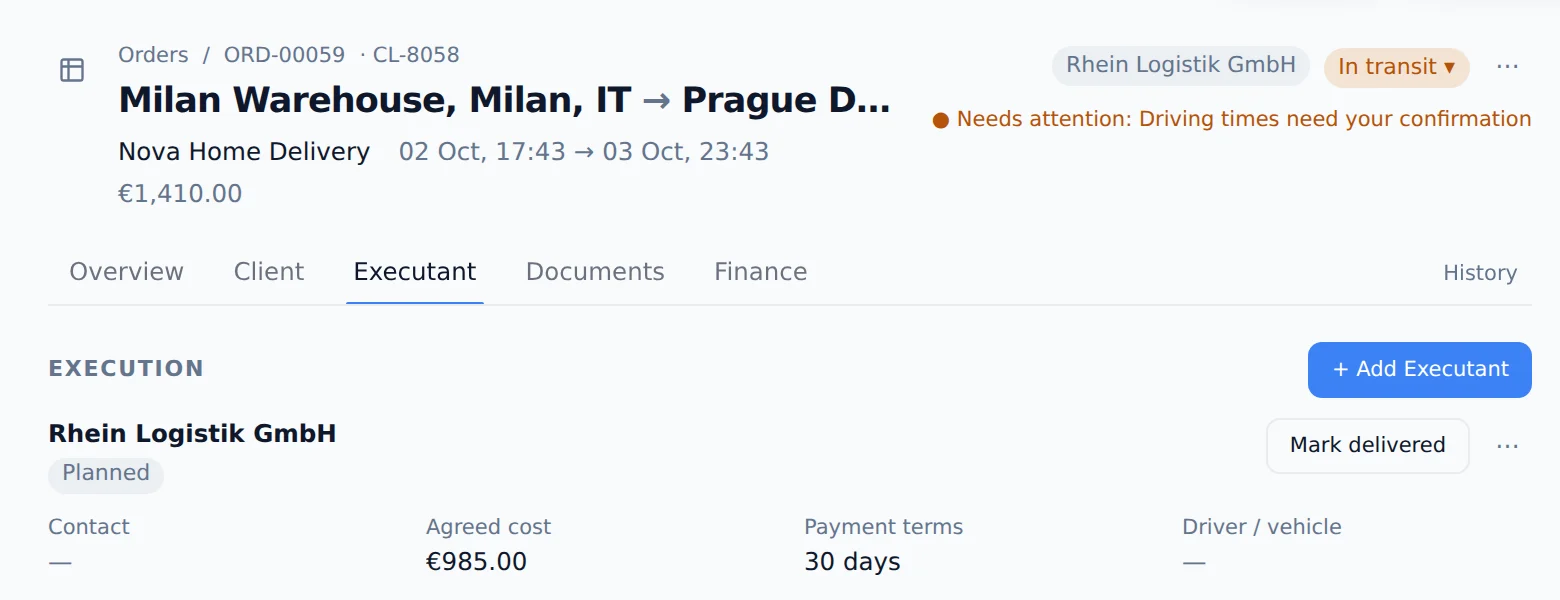Click the Rhein Logistik GmbH header badge
Image resolution: width=1560 pixels, height=600 pixels.
point(1180,66)
